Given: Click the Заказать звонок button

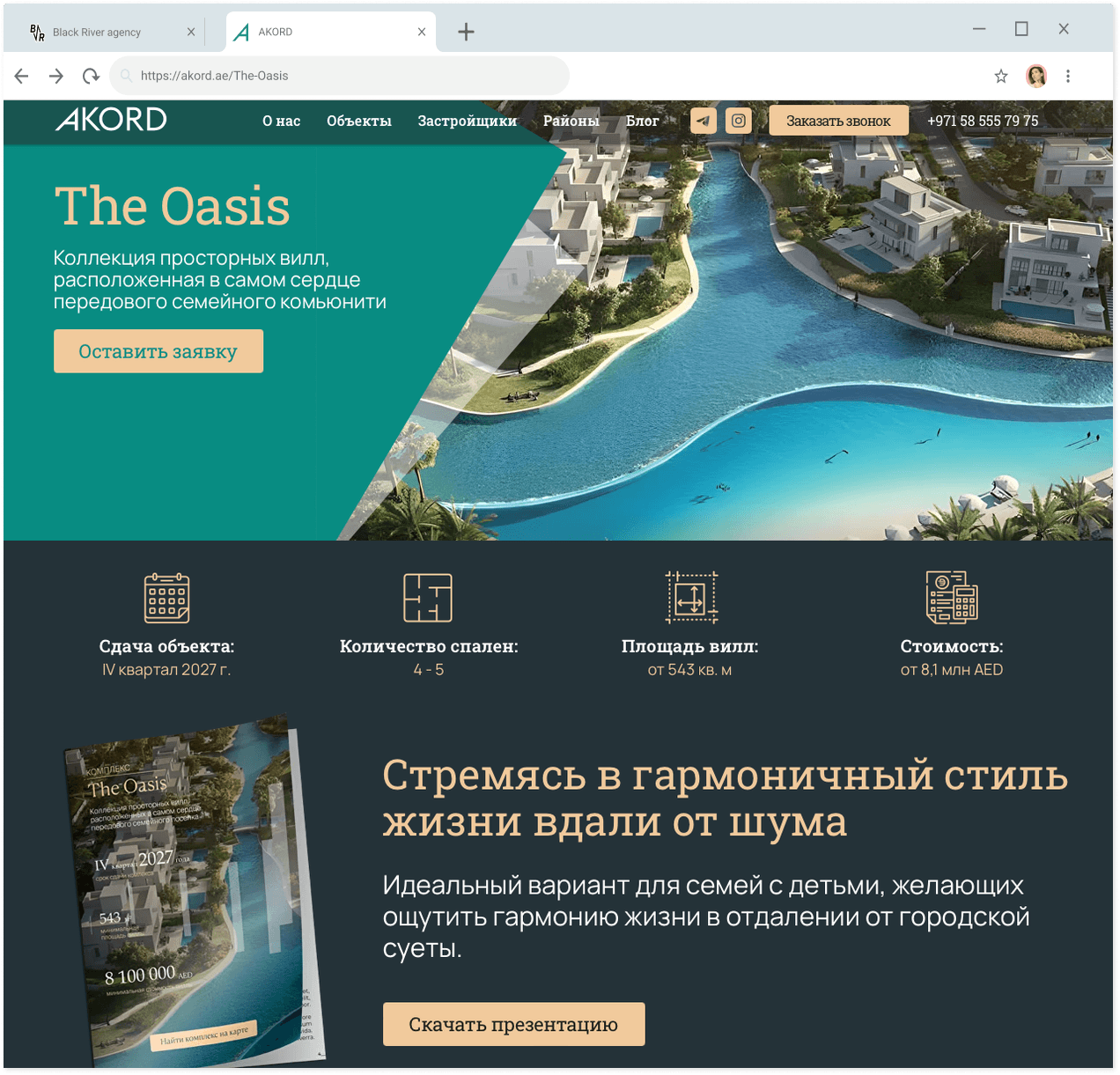Looking at the screenshot, I should click(839, 121).
